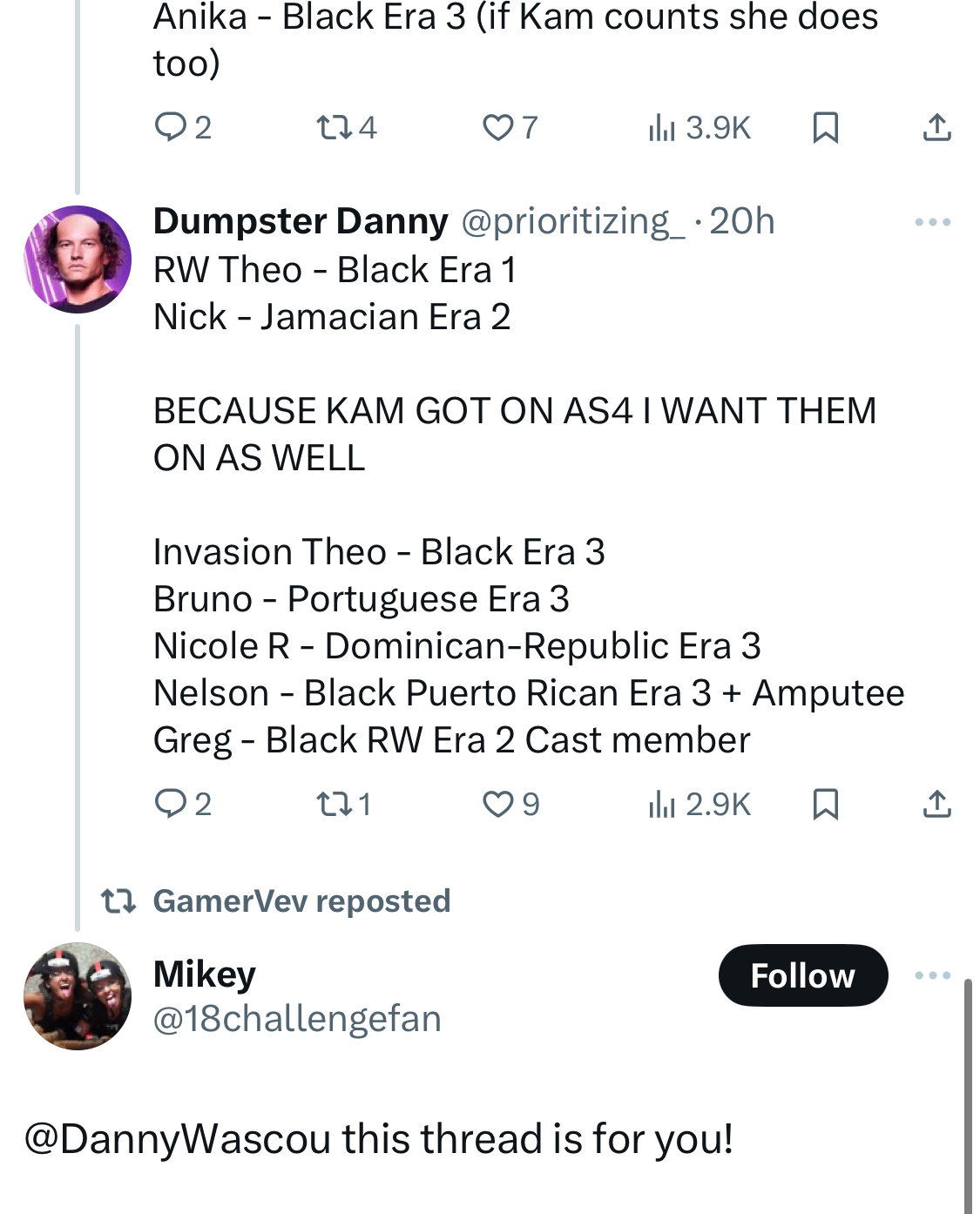This screenshot has height=1214, width=980.
Task: View Dumpster Danny's profile picture
Action: [x=78, y=260]
